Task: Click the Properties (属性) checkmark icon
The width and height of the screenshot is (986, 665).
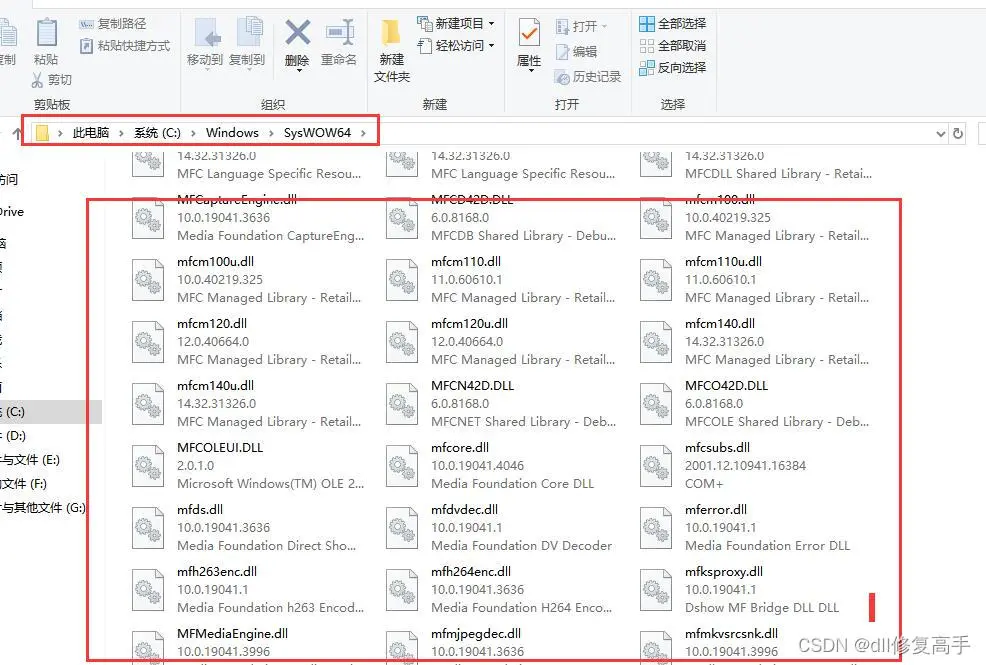Action: [x=529, y=34]
